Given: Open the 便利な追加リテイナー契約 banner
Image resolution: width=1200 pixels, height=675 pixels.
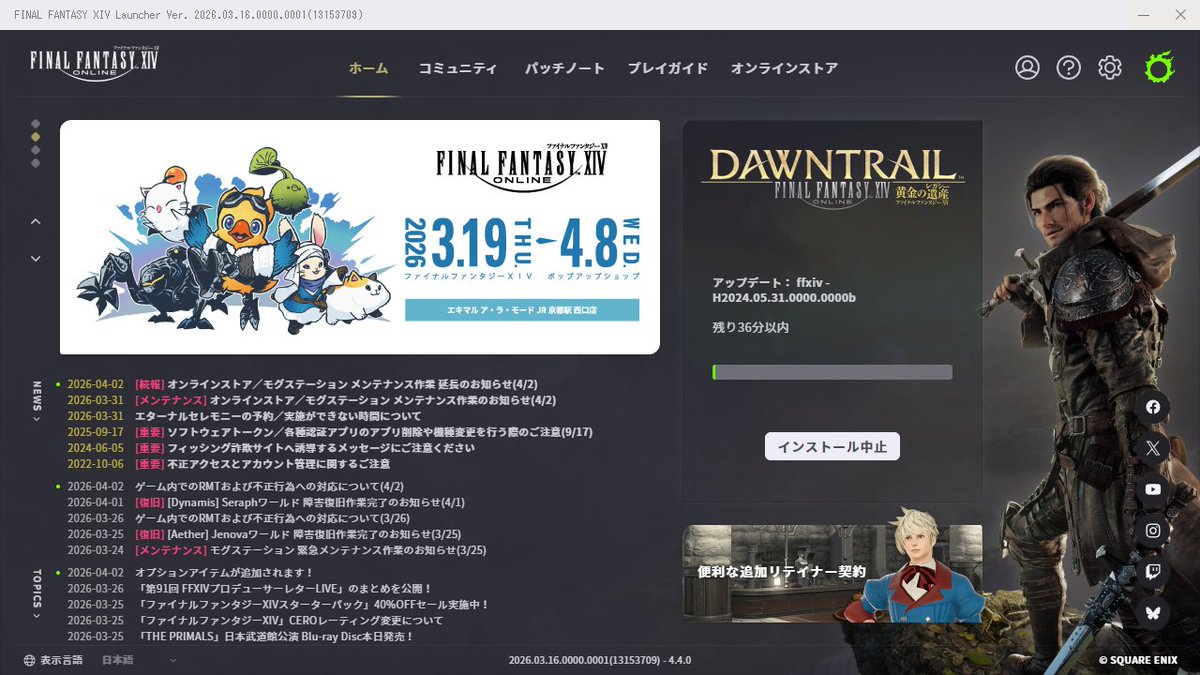Looking at the screenshot, I should [x=832, y=573].
